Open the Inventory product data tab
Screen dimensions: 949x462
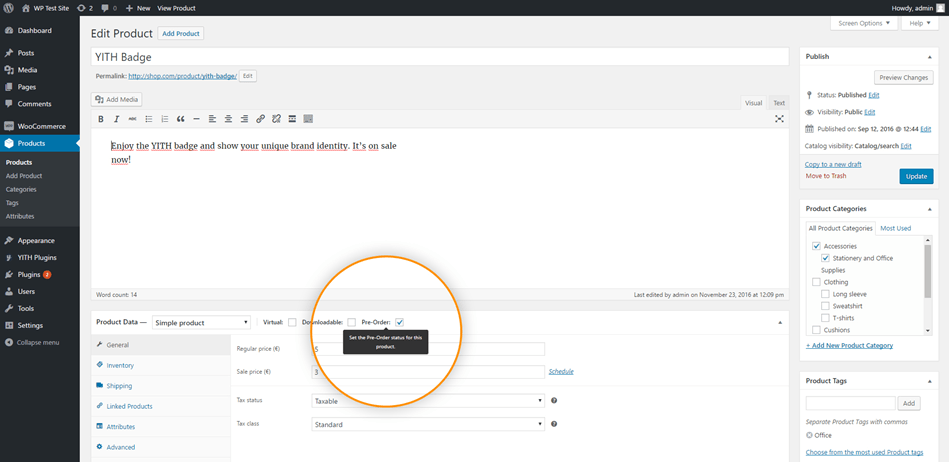tap(161, 365)
